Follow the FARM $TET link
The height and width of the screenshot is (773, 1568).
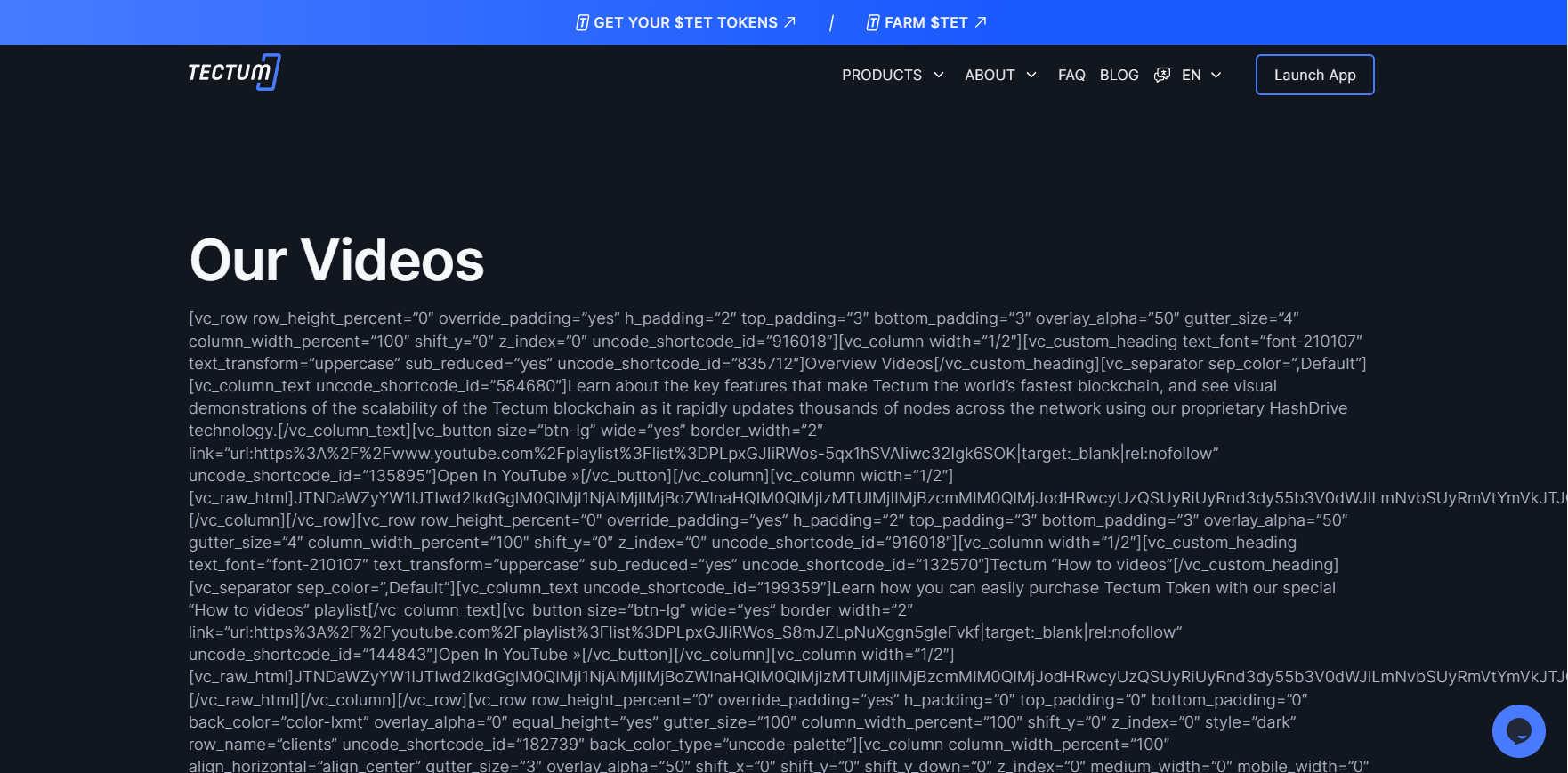[x=926, y=22]
